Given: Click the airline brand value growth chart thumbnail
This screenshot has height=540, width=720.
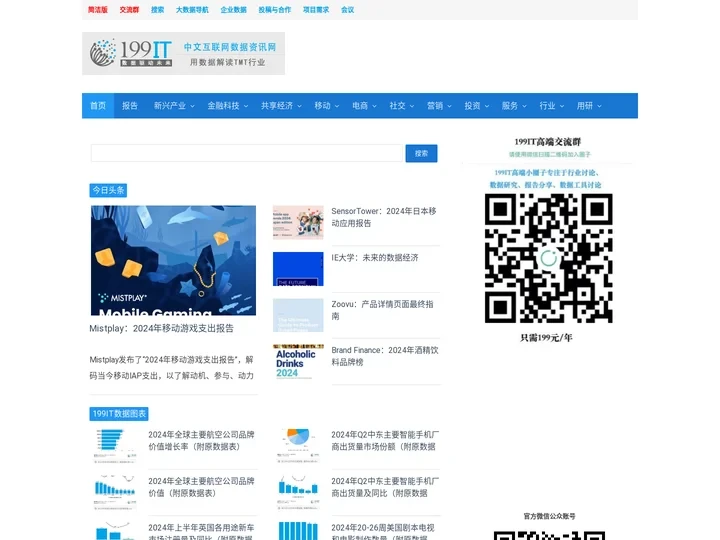Looking at the screenshot, I should click(x=115, y=446).
